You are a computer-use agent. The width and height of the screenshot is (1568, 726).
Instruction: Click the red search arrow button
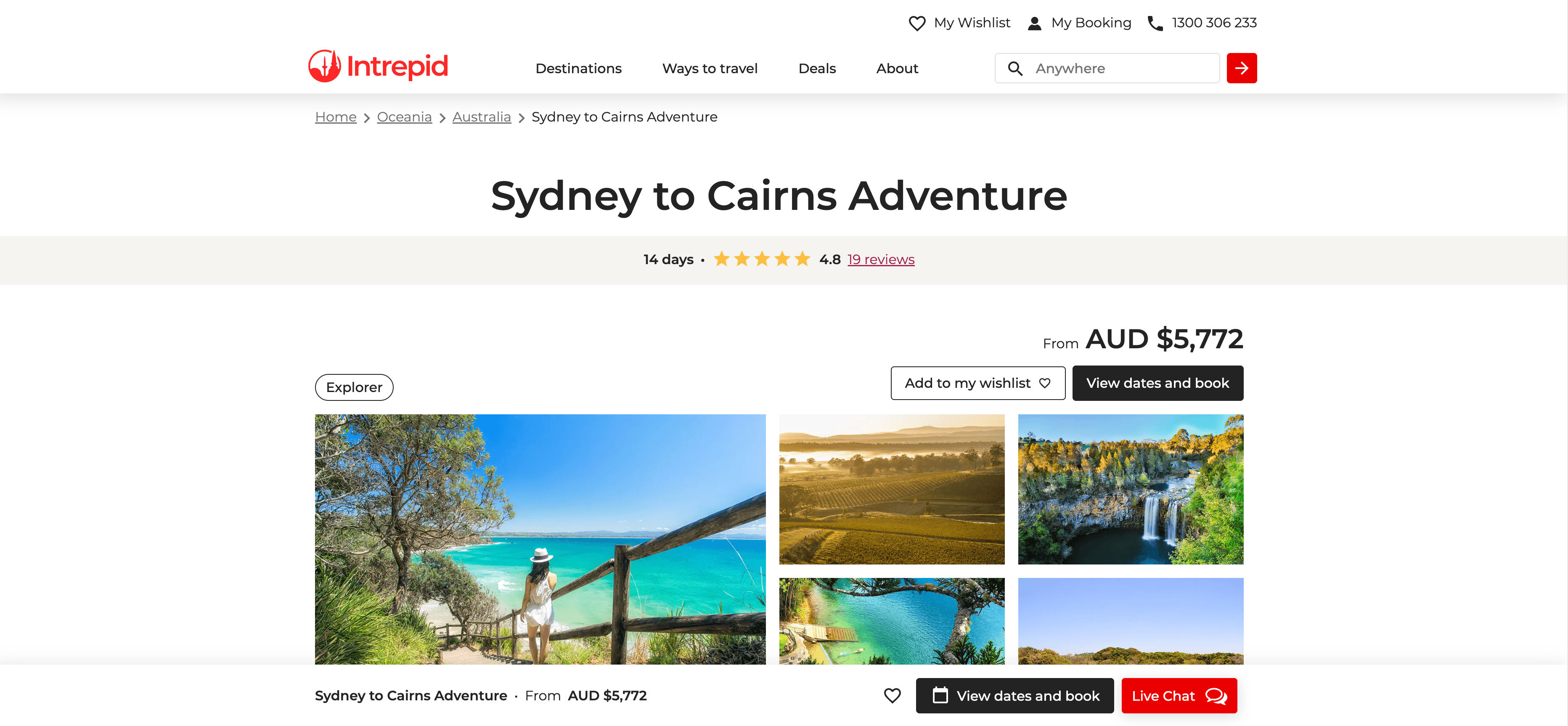(x=1241, y=68)
